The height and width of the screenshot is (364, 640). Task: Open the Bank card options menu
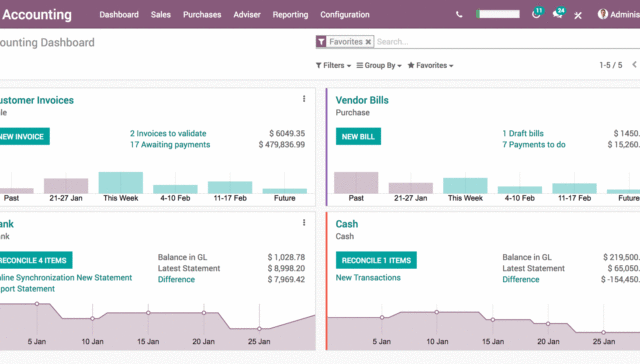point(304,222)
